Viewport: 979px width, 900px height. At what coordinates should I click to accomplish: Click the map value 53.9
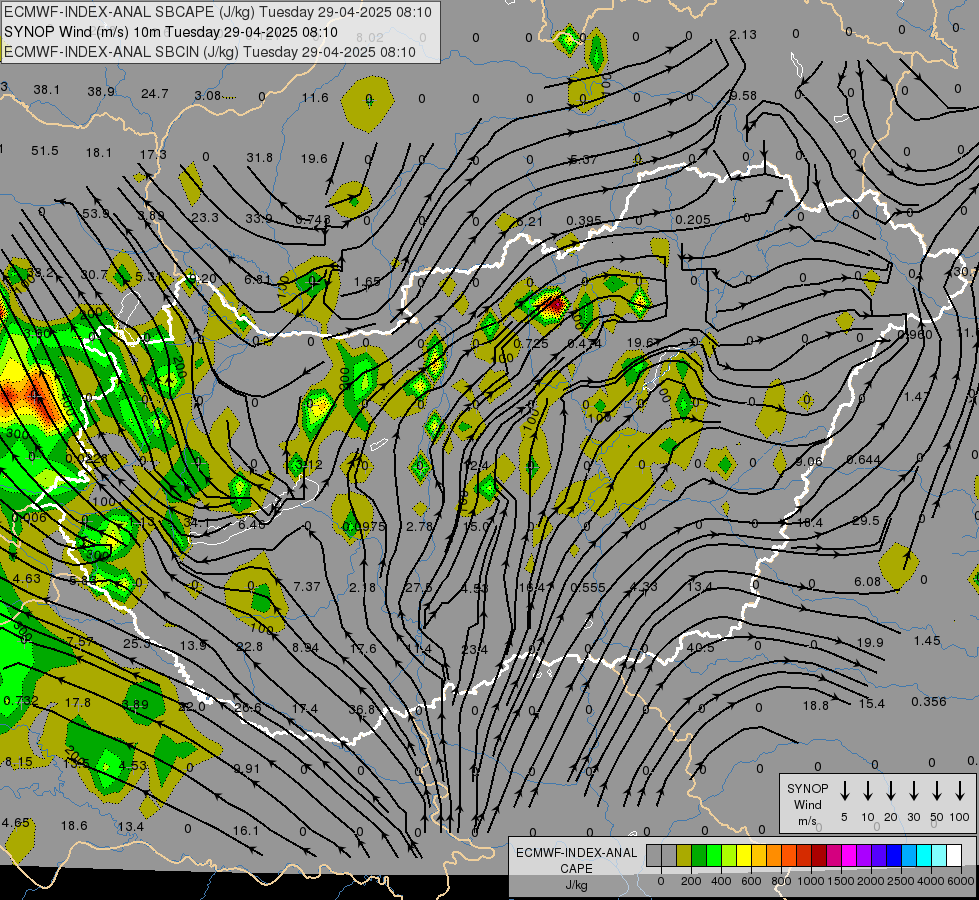pyautogui.click(x=96, y=214)
